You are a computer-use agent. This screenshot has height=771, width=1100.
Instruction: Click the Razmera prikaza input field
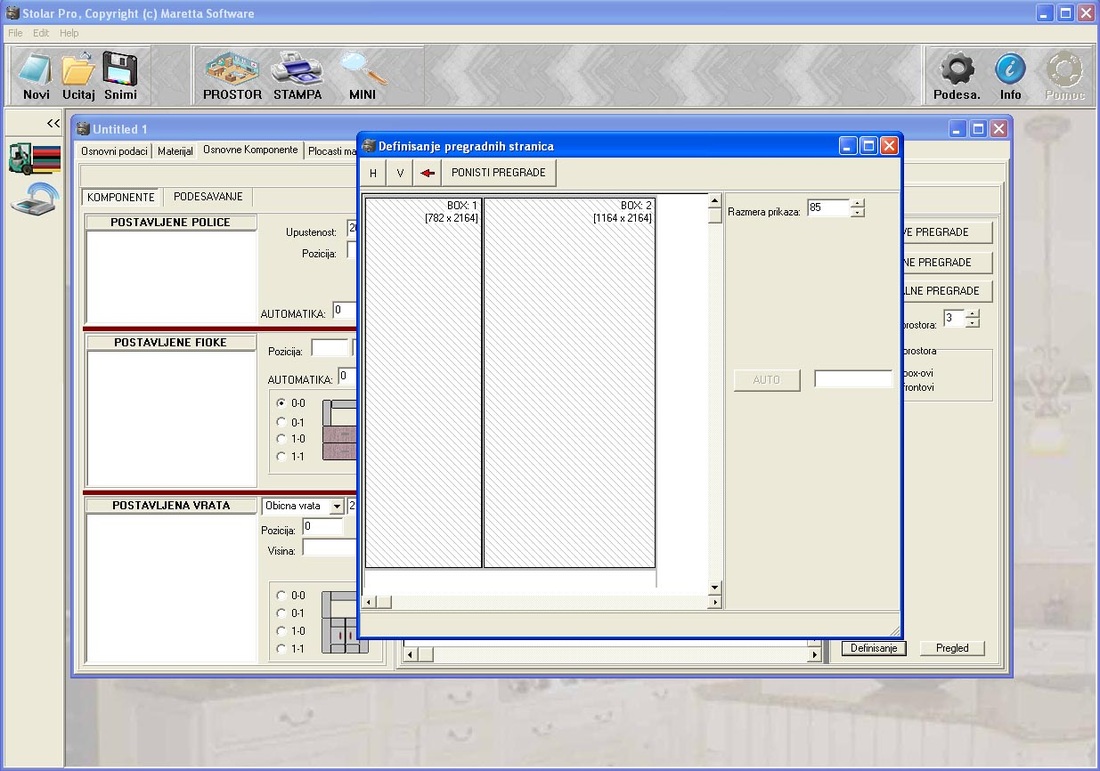[x=827, y=208]
